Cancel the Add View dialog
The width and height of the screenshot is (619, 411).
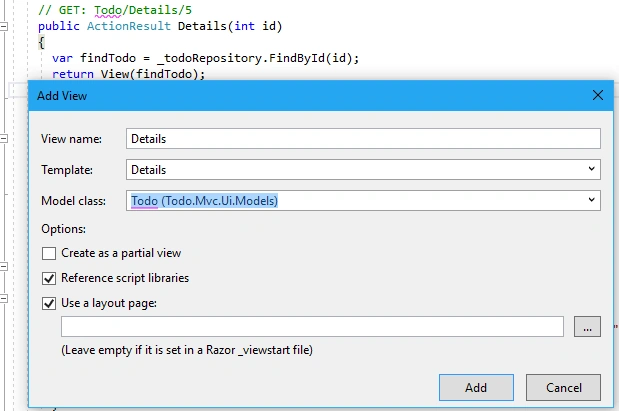[x=563, y=388]
